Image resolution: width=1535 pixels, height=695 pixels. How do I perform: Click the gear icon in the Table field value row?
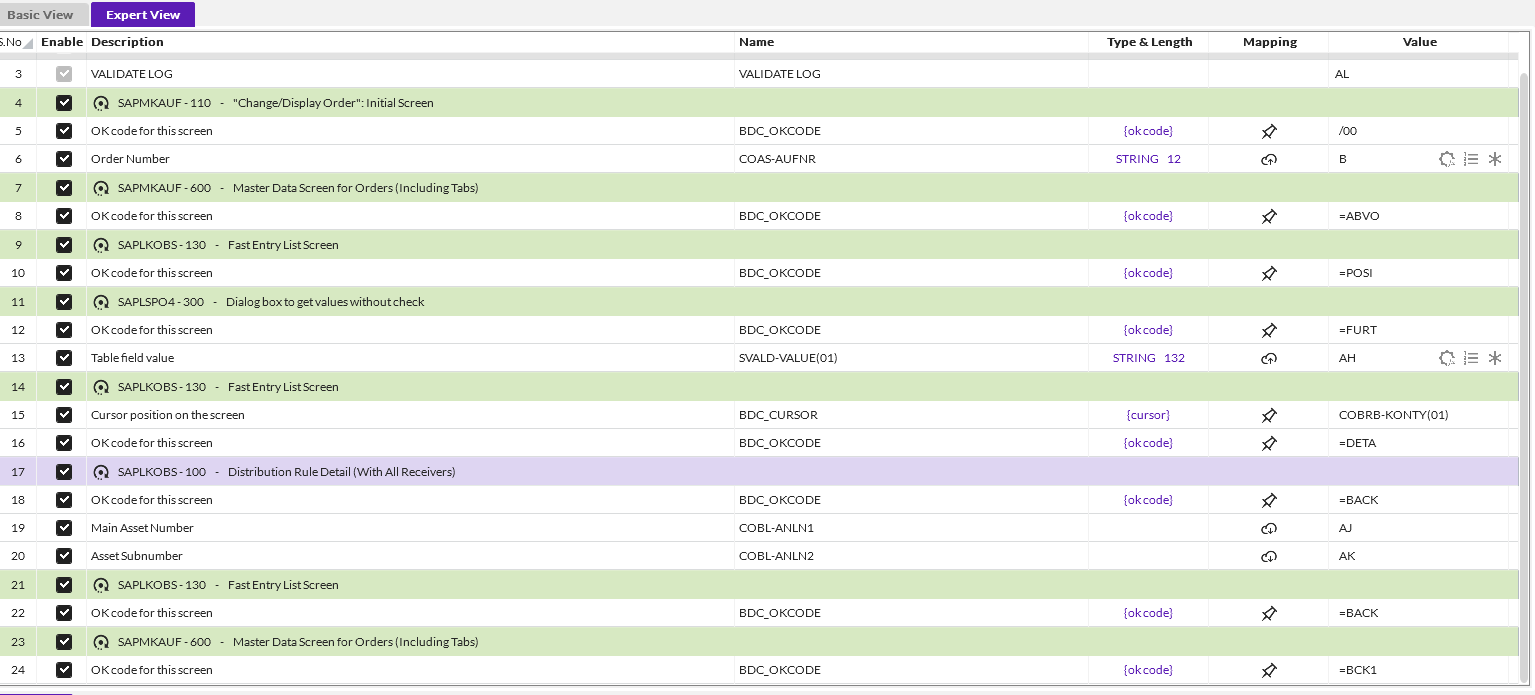(1447, 358)
